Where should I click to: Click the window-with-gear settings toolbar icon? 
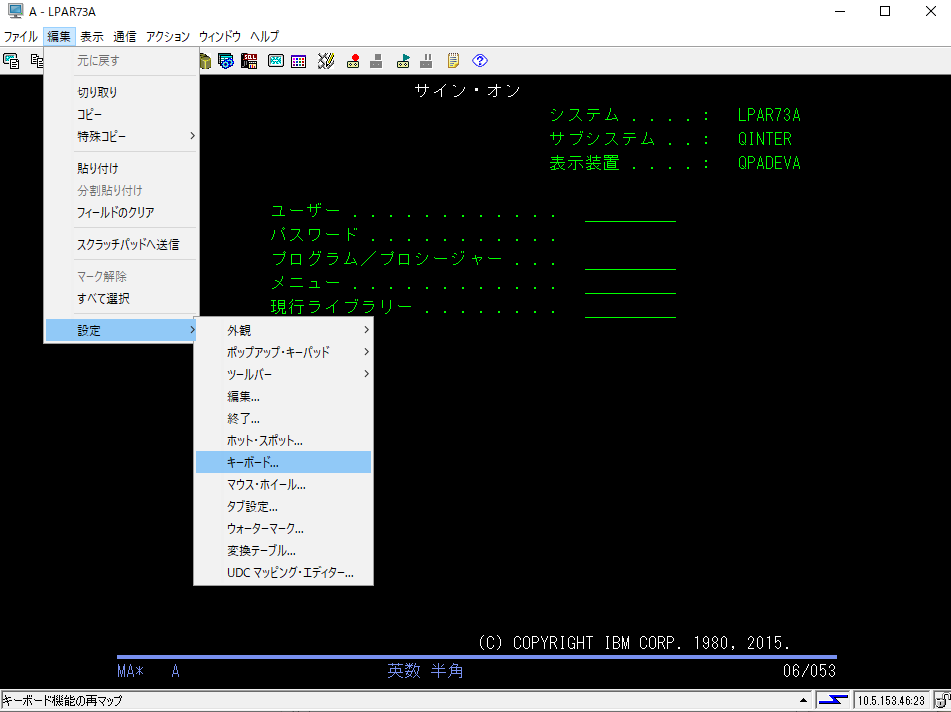[x=226, y=61]
